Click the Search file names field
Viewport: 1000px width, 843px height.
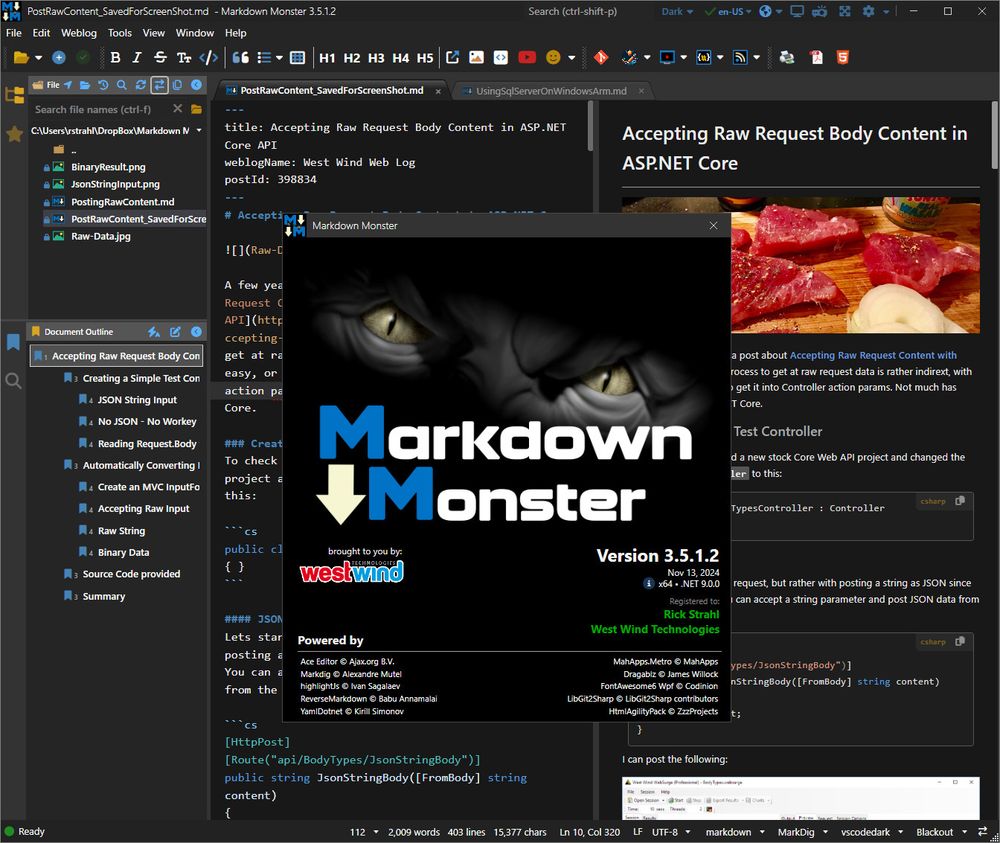pos(102,109)
